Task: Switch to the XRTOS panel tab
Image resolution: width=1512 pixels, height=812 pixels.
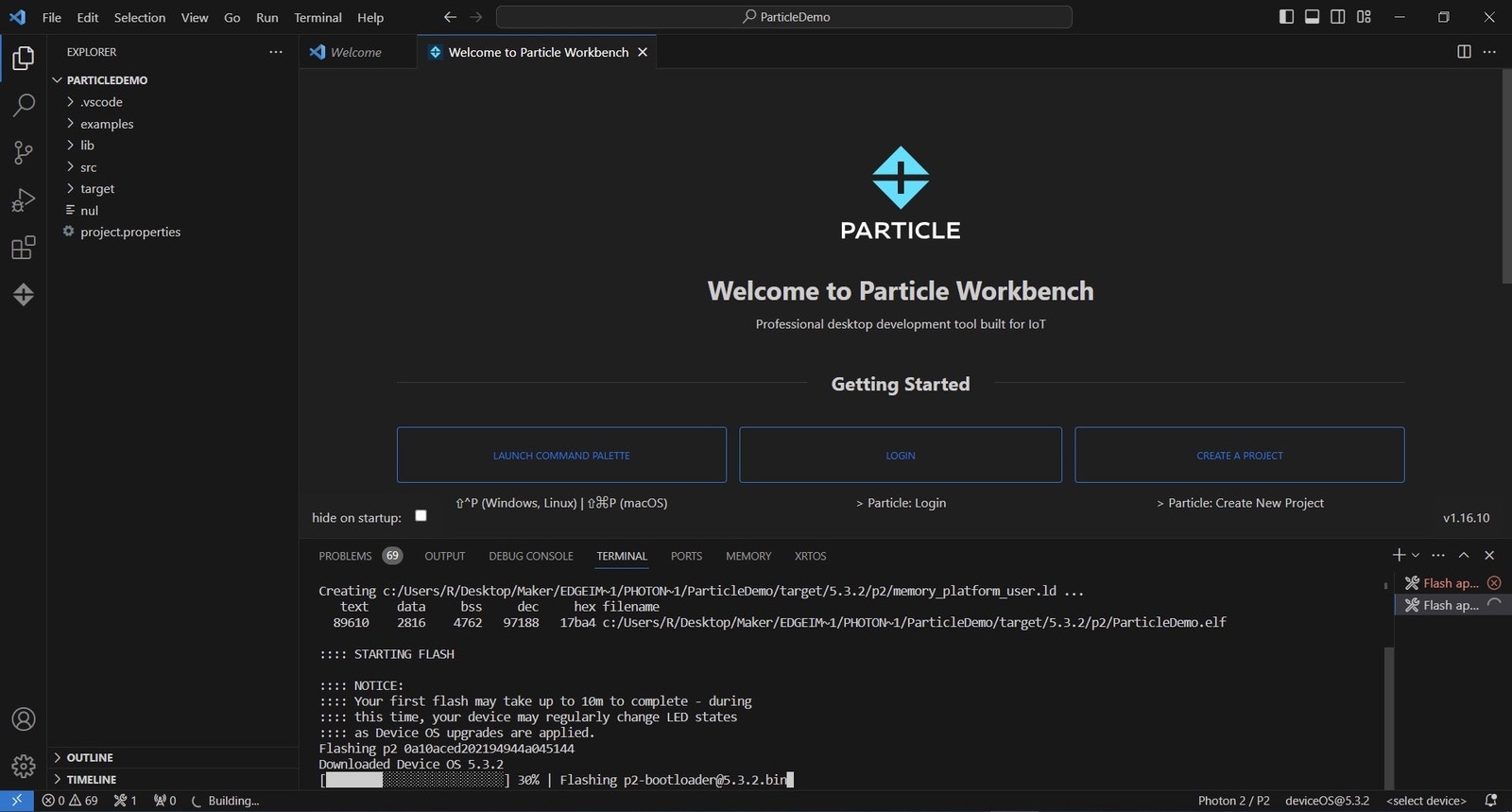Action: pos(810,556)
